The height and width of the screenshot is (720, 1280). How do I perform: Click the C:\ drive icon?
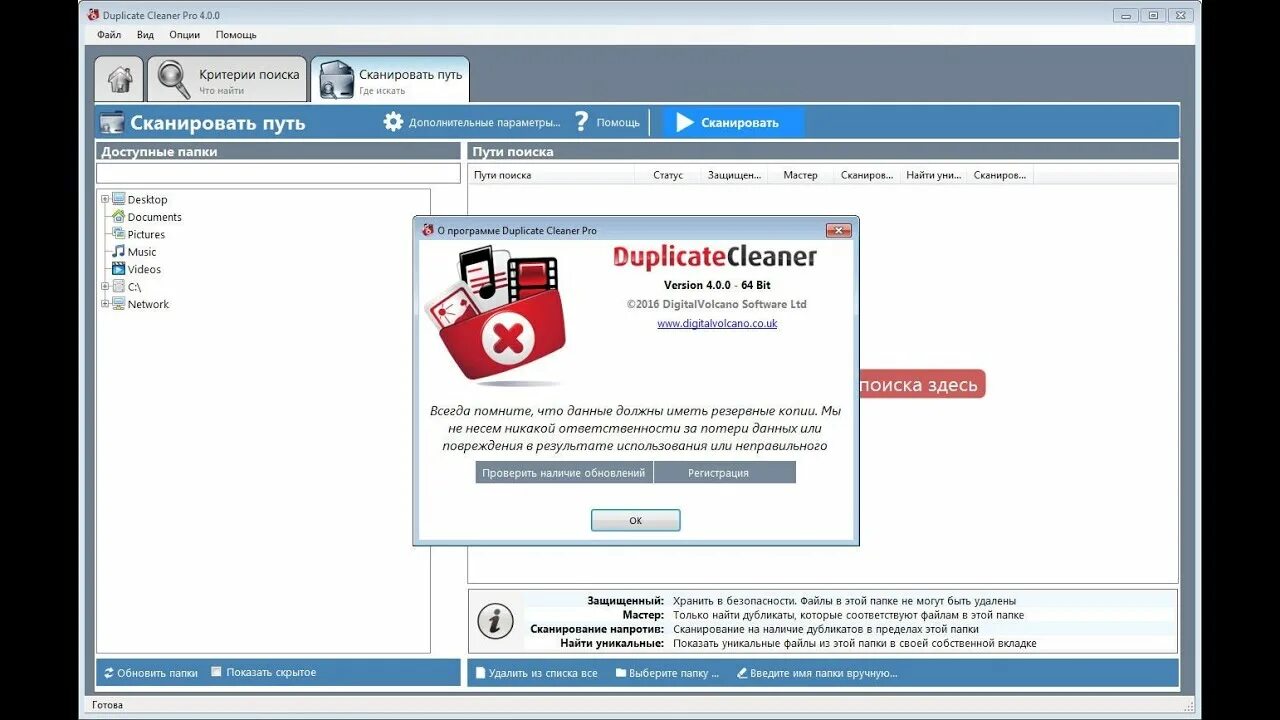[119, 286]
